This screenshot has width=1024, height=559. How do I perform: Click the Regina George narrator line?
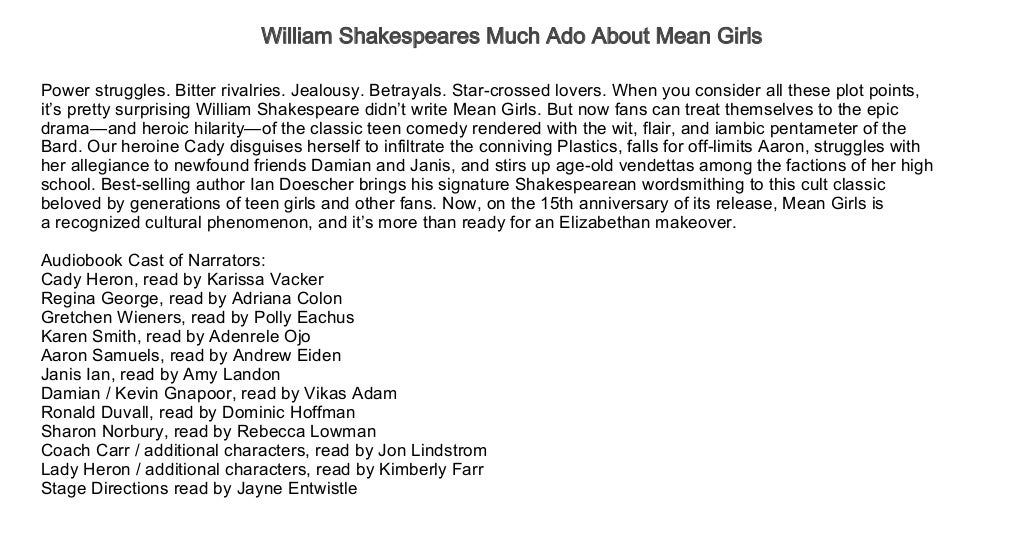point(191,299)
